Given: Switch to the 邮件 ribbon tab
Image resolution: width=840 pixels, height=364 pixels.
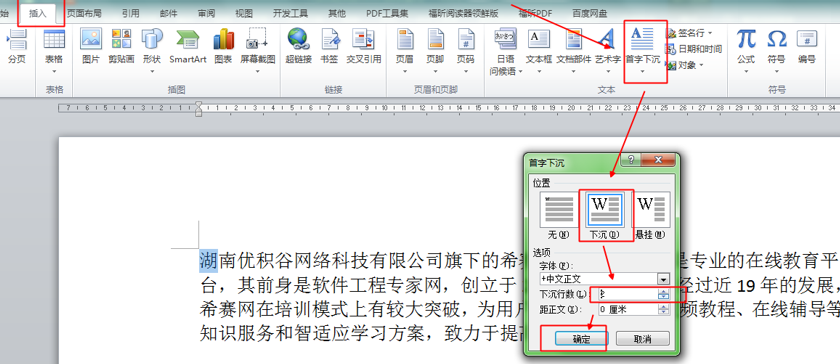Looking at the screenshot, I should point(168,13).
